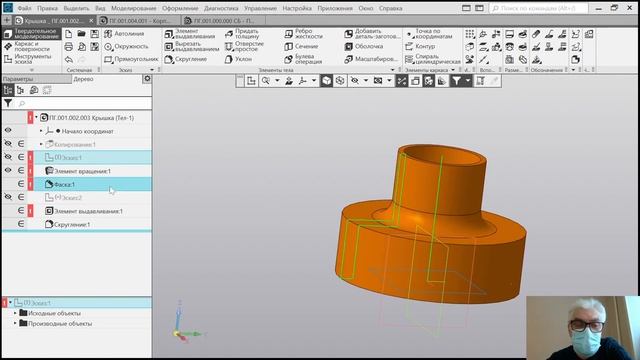Image resolution: width=640 pixels, height=360 pixels.
Task: Click the command search field
Action: click(x=539, y=8)
